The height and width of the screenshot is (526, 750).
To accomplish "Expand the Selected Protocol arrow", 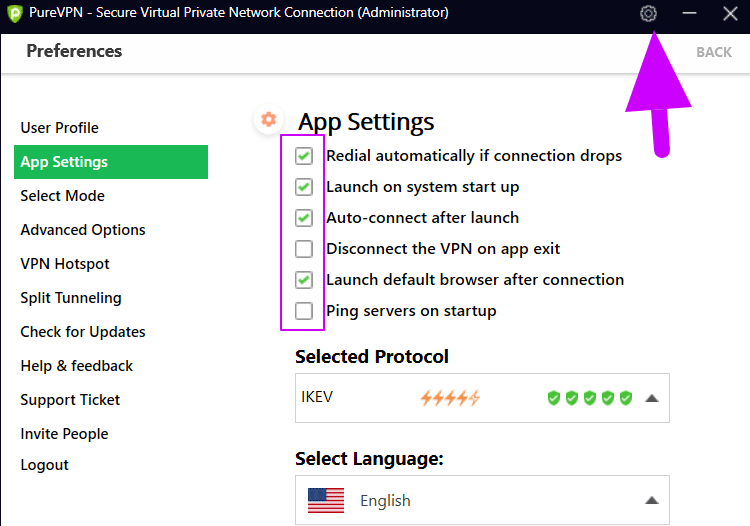I will [651, 398].
